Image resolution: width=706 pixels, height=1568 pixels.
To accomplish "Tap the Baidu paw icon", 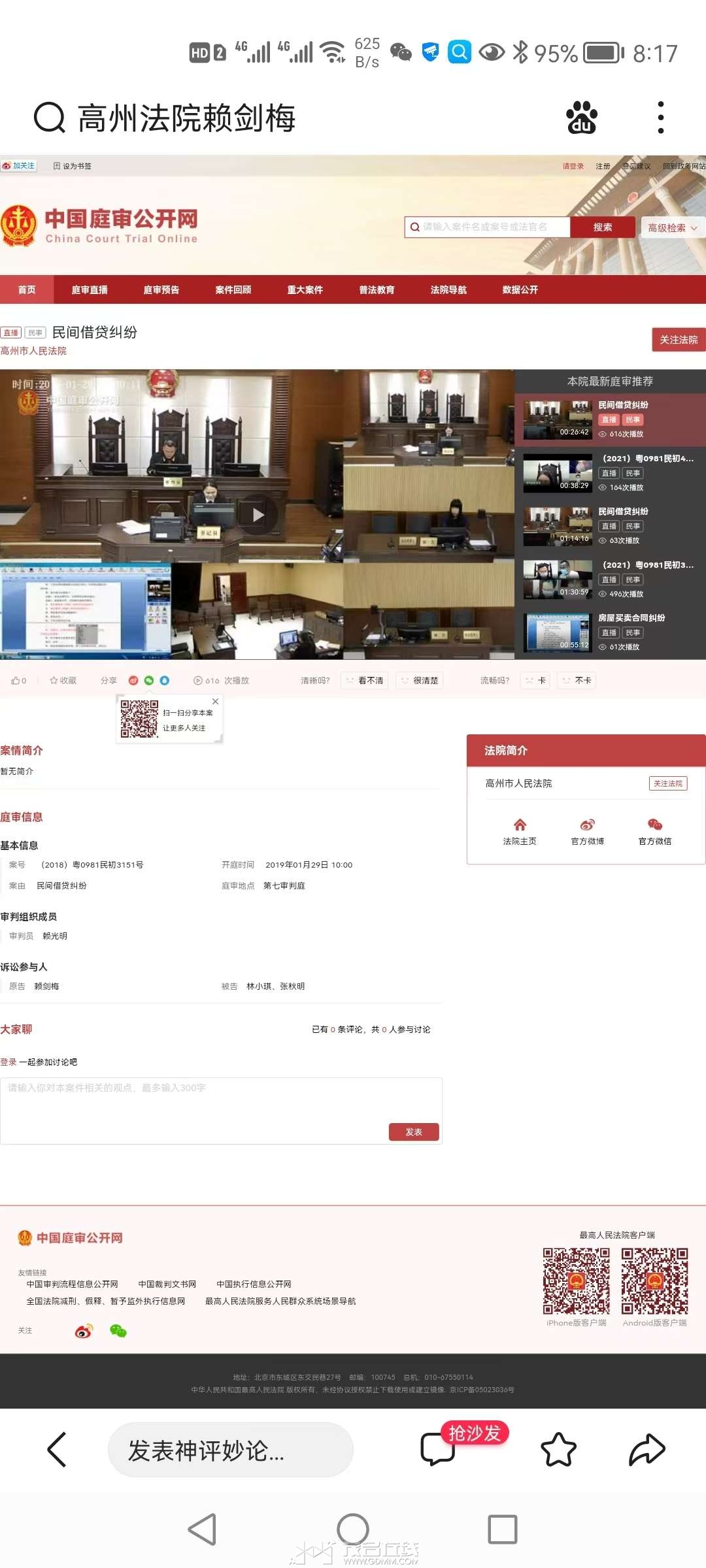I will [581, 118].
